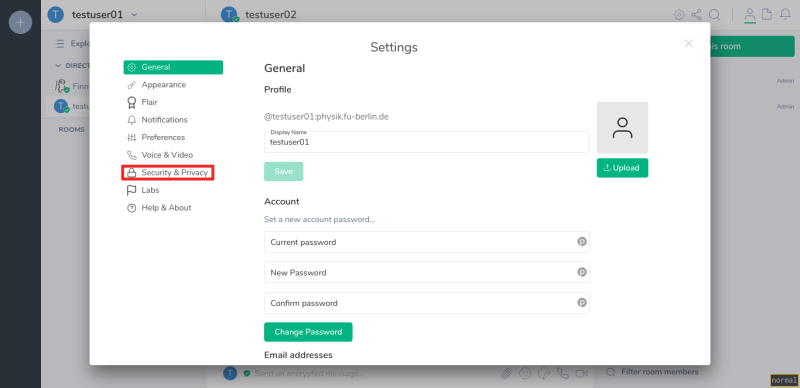The width and height of the screenshot is (800, 388).
Task: Click the Change Password button
Action: click(x=308, y=332)
